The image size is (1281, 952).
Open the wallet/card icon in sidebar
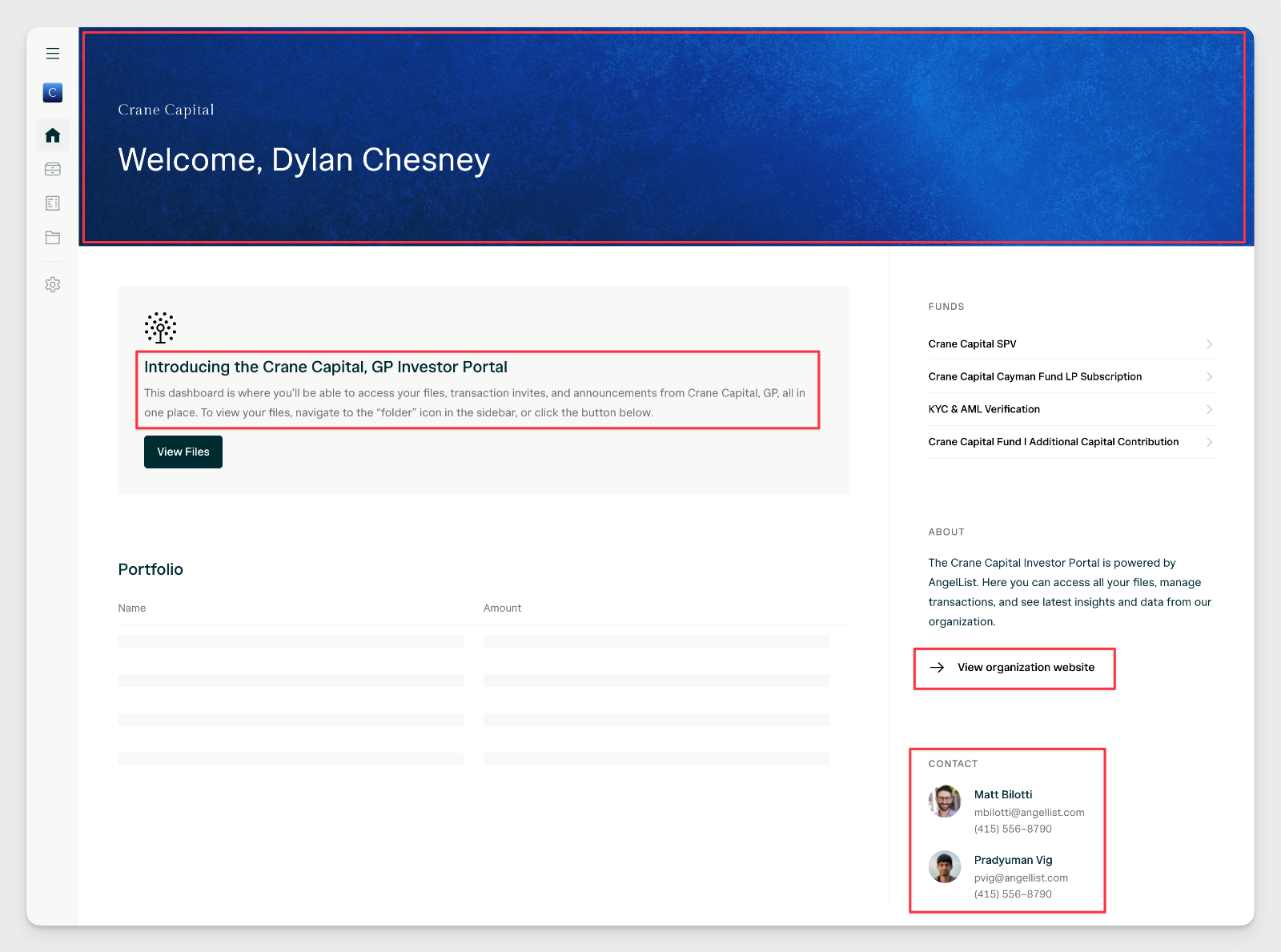pos(53,169)
